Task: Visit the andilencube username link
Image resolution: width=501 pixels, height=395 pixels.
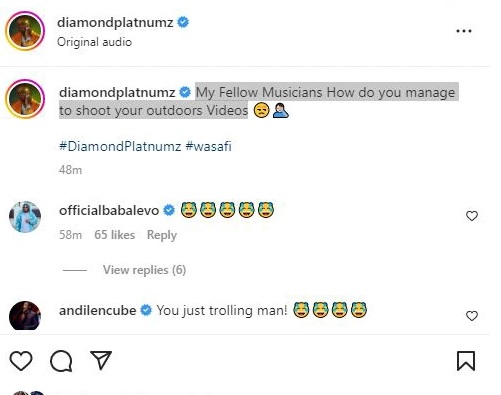Action: coord(98,310)
